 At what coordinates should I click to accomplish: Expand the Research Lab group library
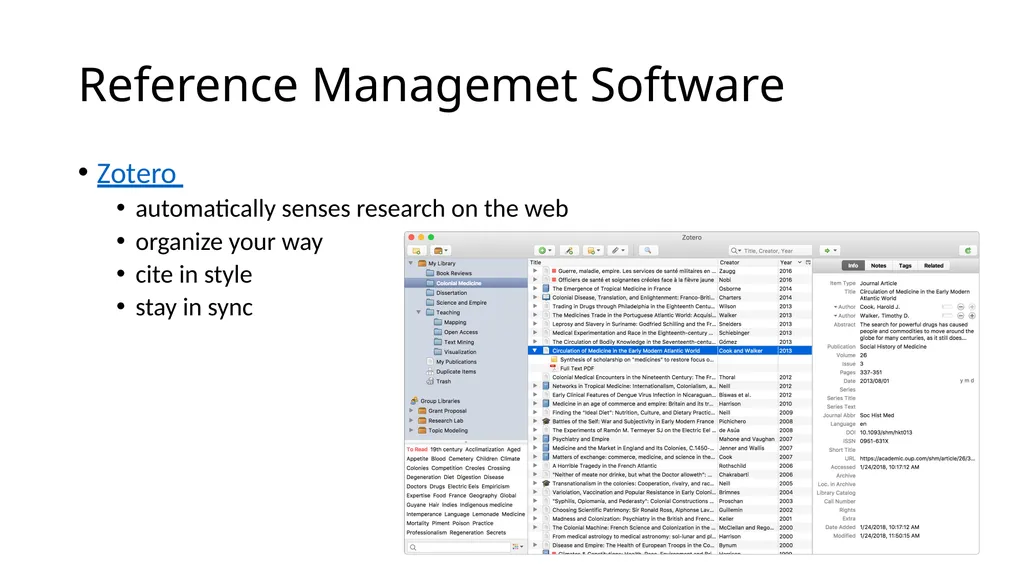[x=411, y=421]
